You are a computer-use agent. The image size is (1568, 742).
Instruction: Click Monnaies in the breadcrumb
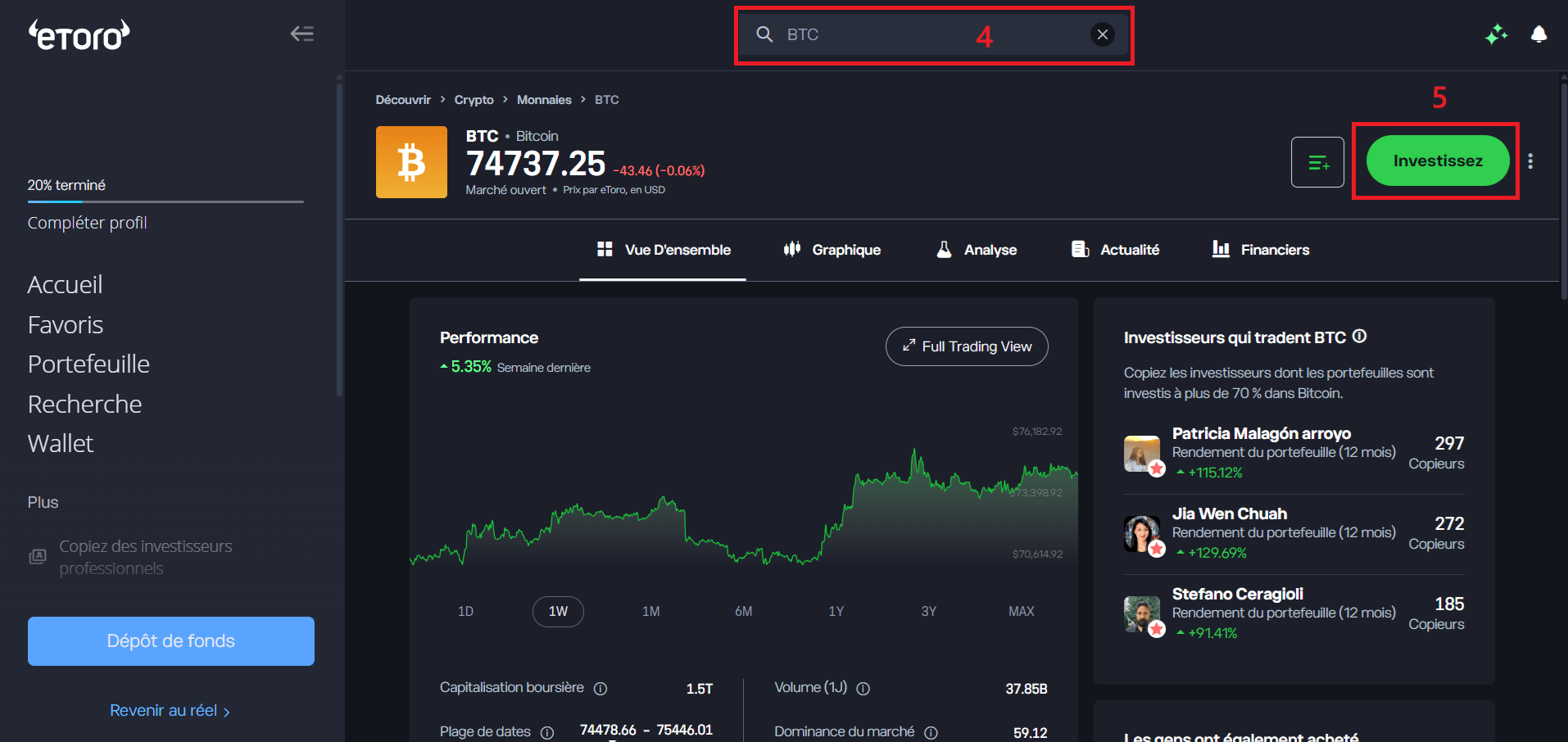click(x=544, y=100)
